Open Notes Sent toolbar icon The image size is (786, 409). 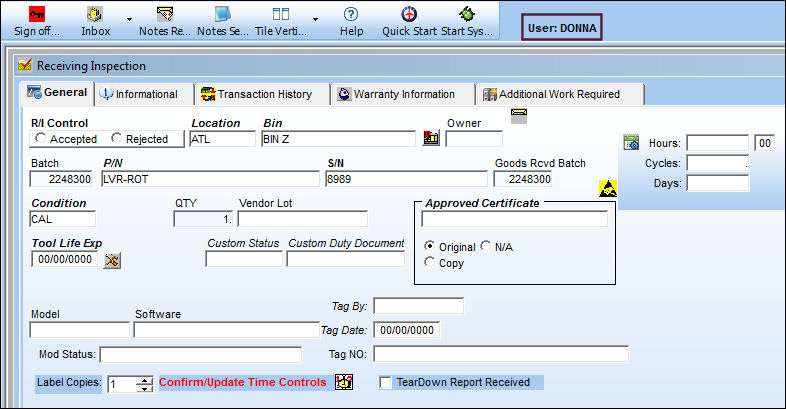click(x=223, y=14)
